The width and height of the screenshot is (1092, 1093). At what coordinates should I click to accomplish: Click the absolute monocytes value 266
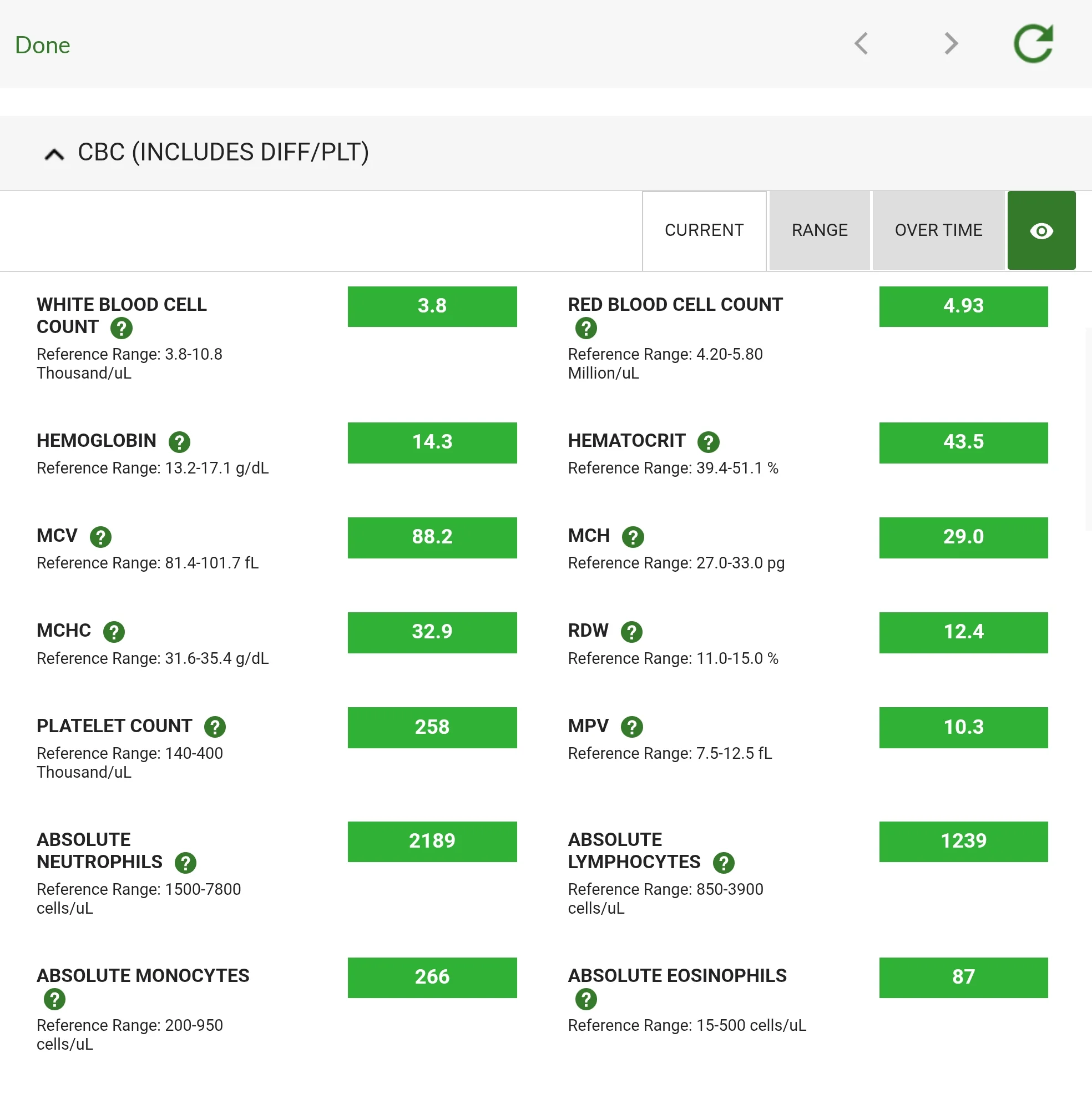click(x=432, y=978)
